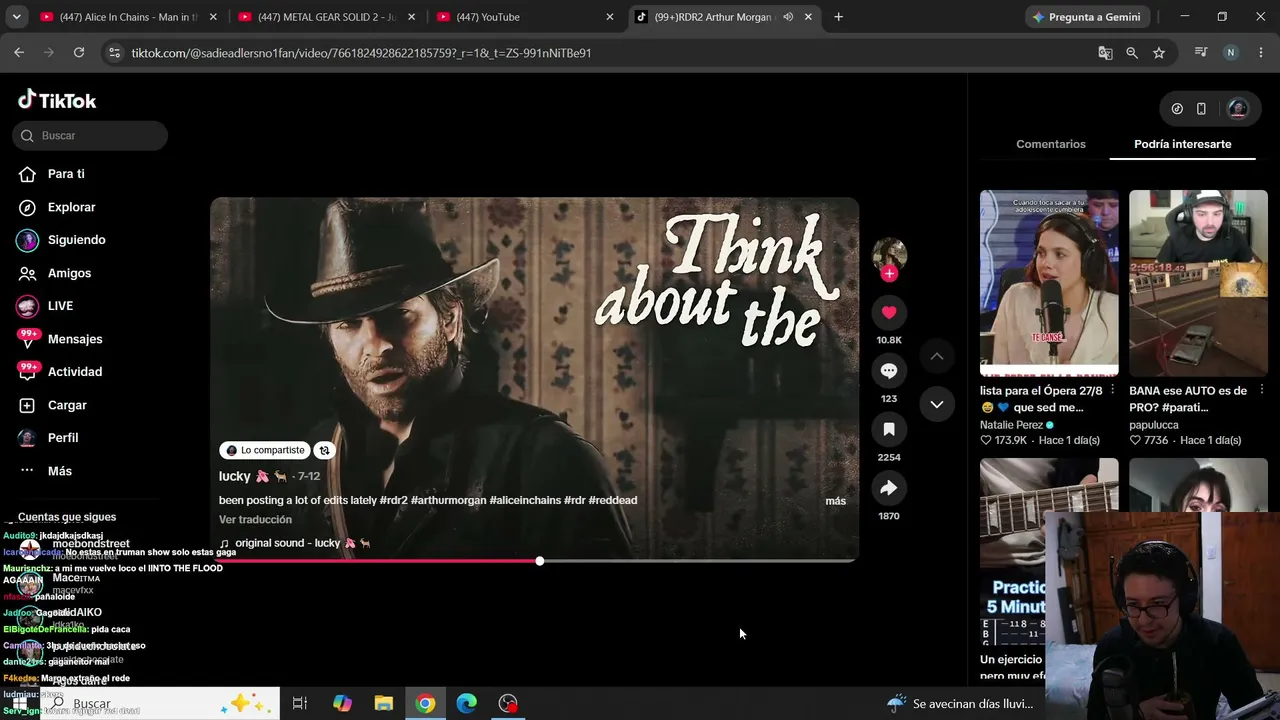Viewport: 1280px width, 720px height.
Task: Close the METAL GEAR SOLID 2 tab
Action: pos(412,17)
